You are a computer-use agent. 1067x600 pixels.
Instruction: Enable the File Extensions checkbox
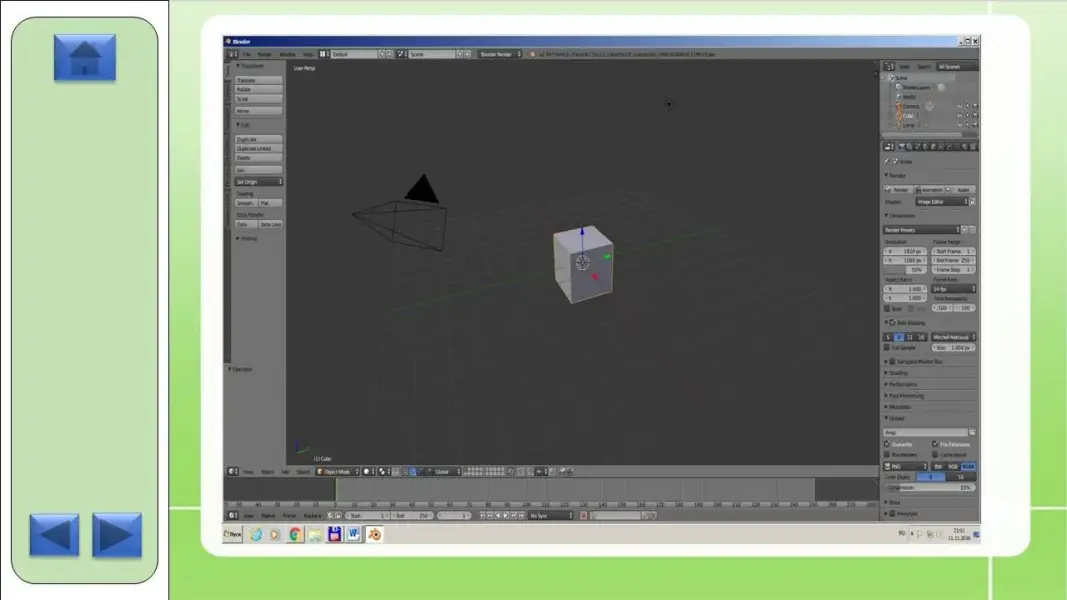point(935,444)
